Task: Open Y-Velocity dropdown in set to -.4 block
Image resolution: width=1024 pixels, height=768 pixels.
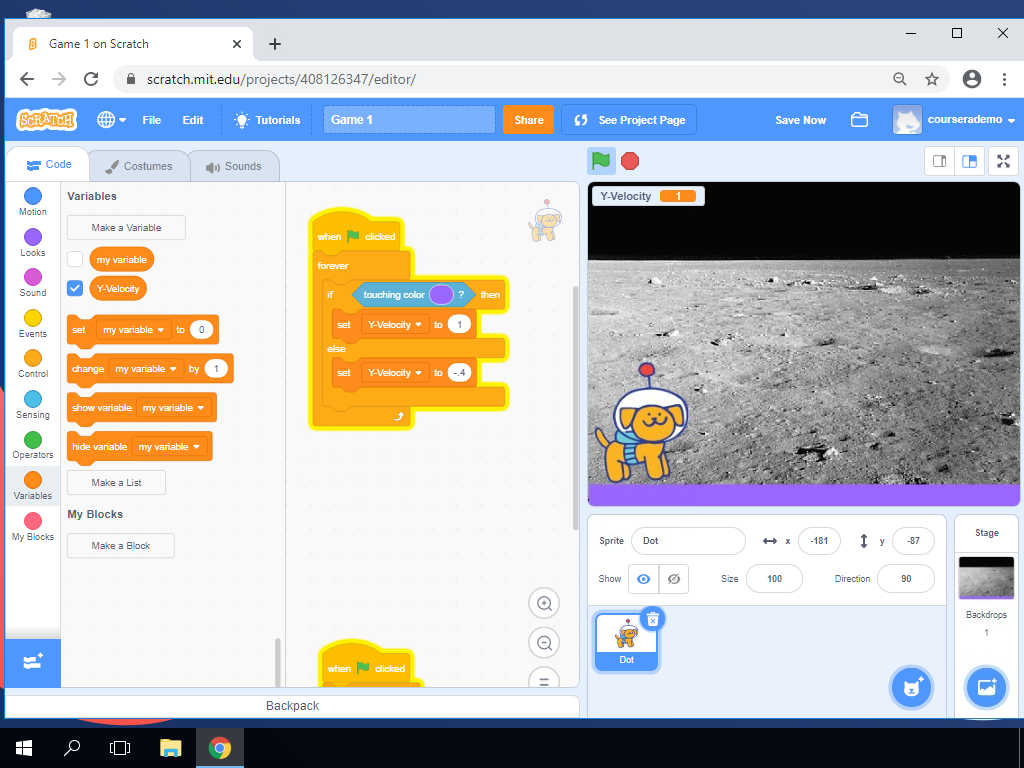Action: (394, 373)
